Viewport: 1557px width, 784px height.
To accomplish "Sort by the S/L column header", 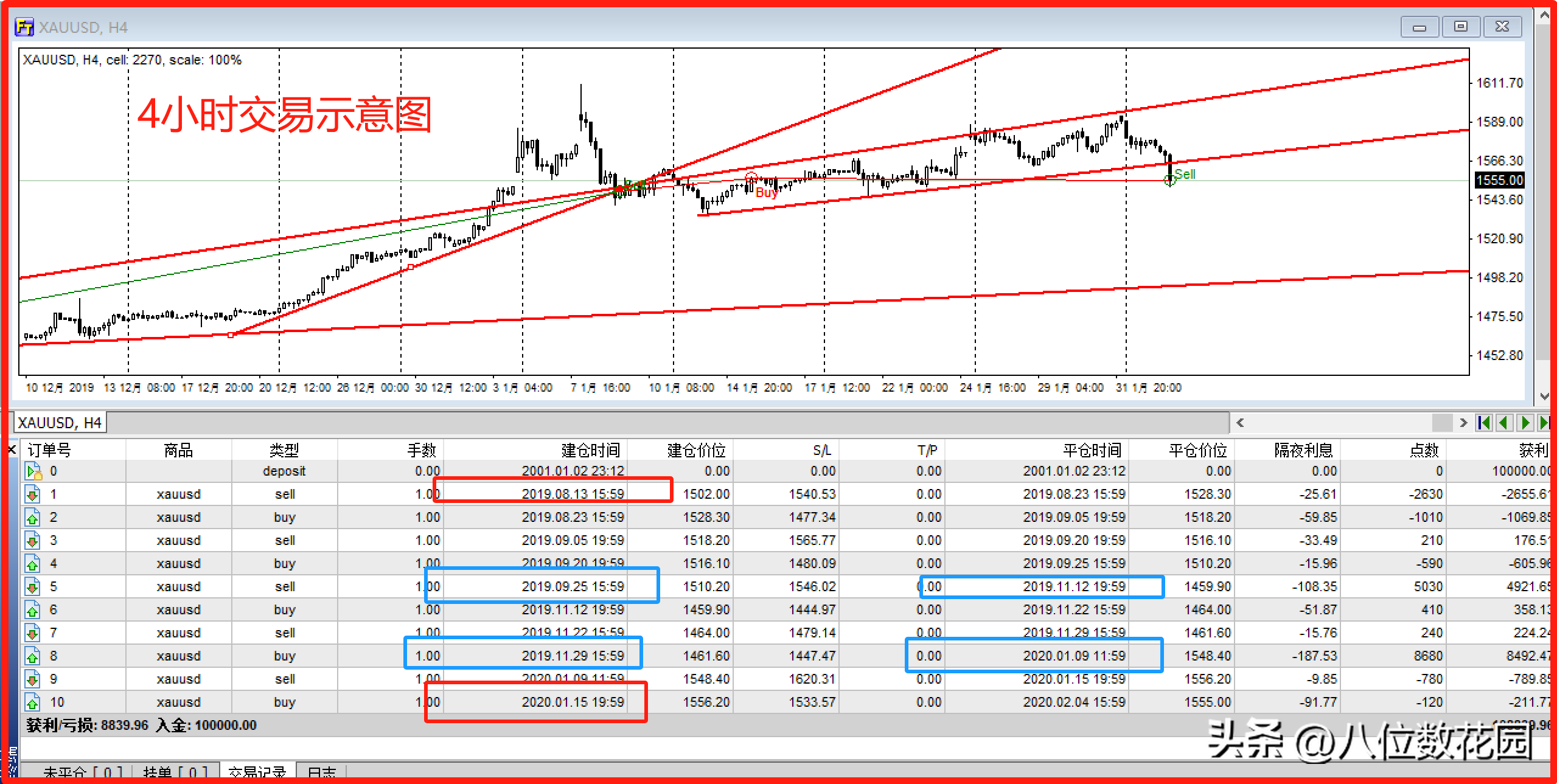I will pos(786,450).
